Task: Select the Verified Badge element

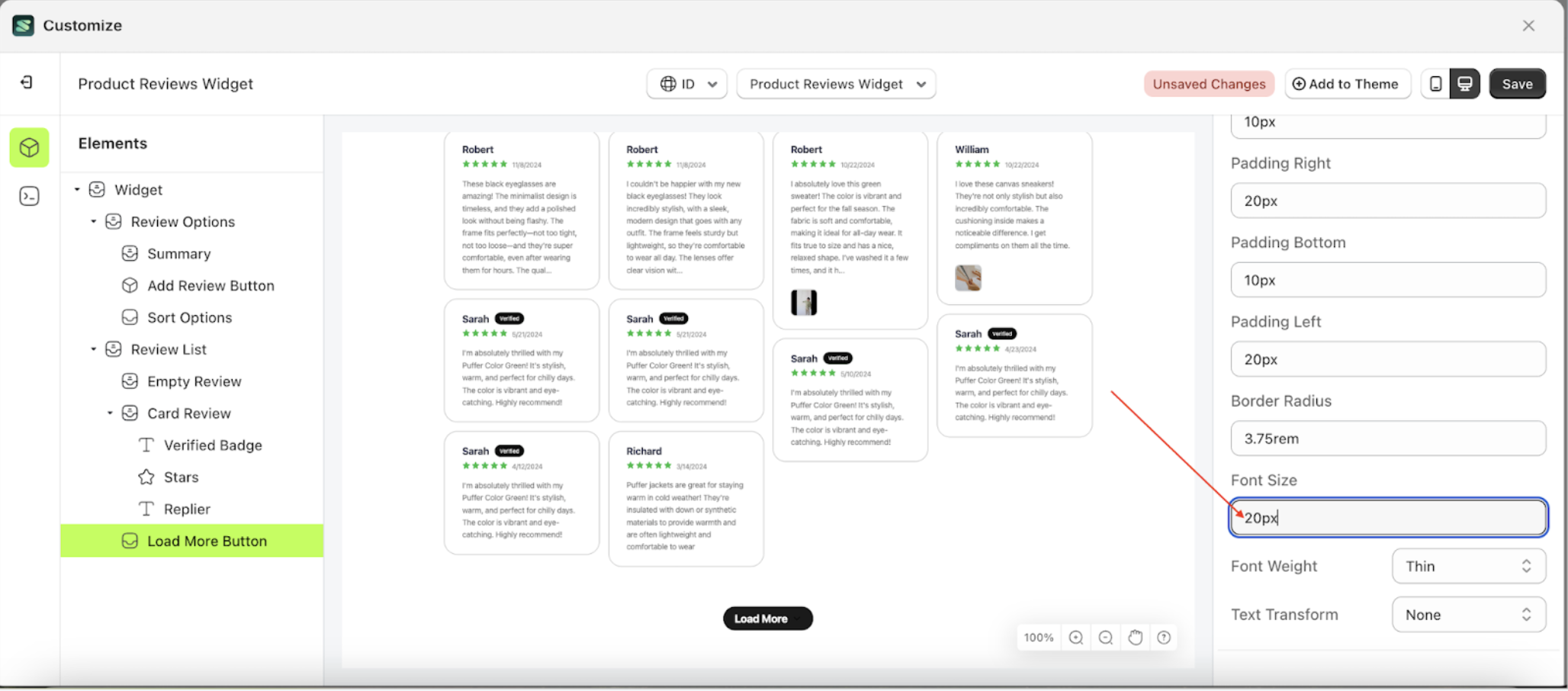Action: pyautogui.click(x=213, y=445)
